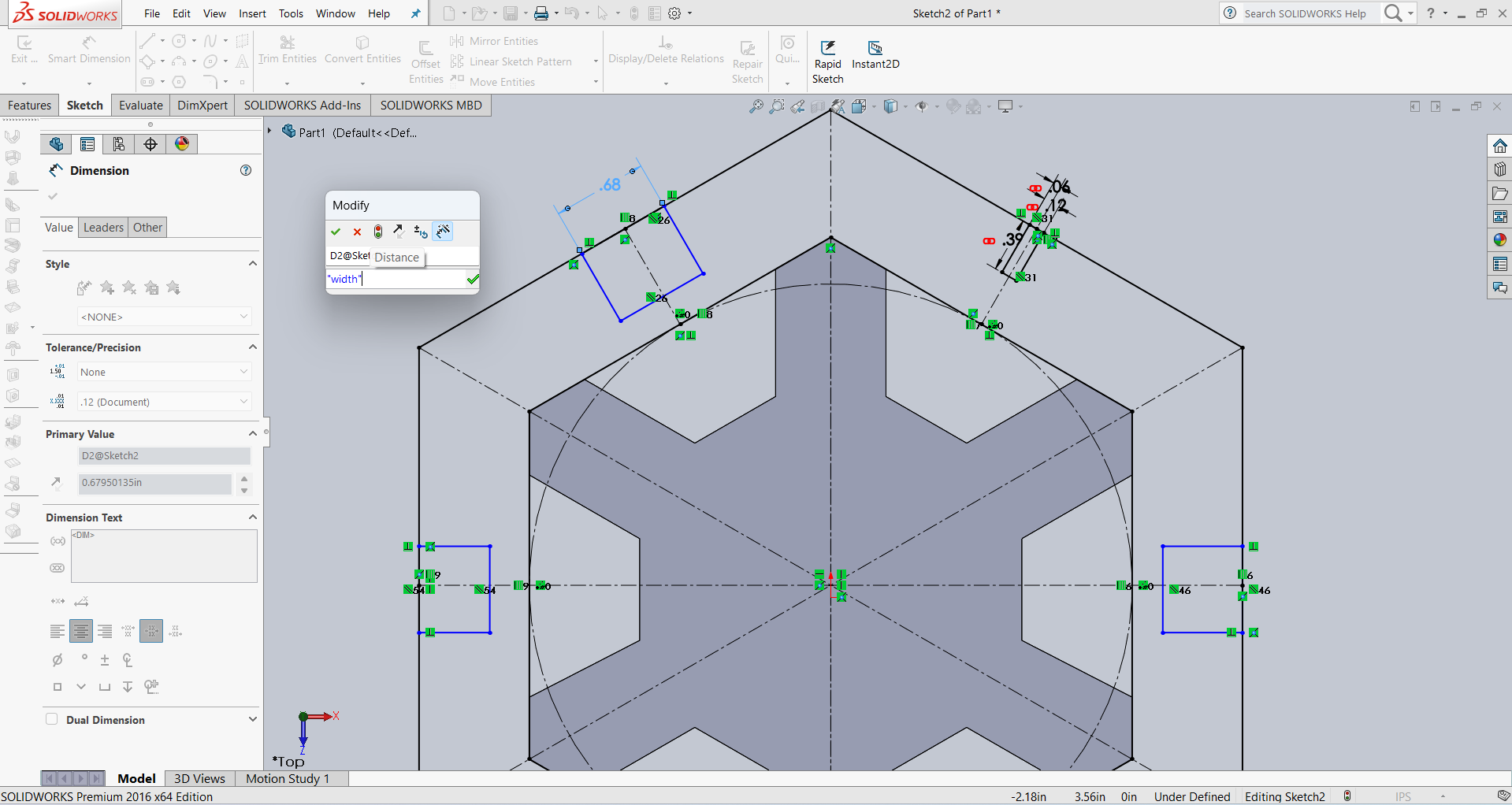Image resolution: width=1512 pixels, height=805 pixels.
Task: Expand the Dual Dimension section
Action: pyautogui.click(x=253, y=719)
